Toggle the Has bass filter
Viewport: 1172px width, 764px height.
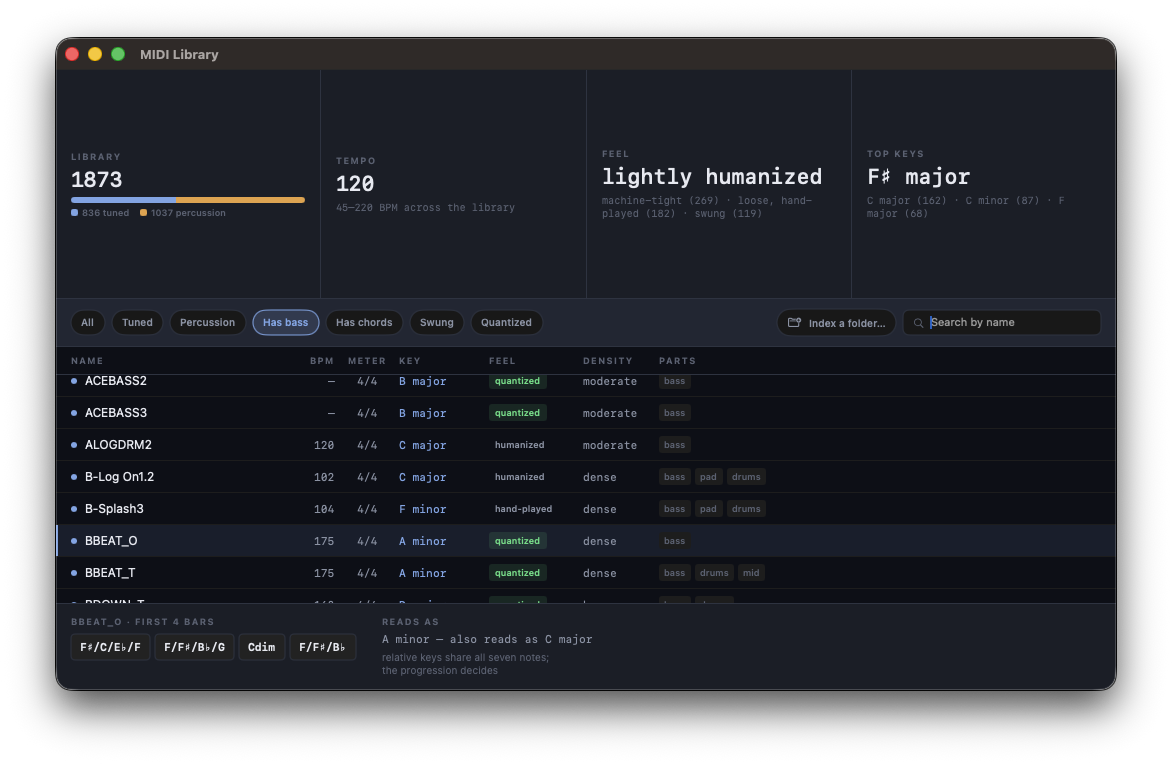(x=286, y=322)
